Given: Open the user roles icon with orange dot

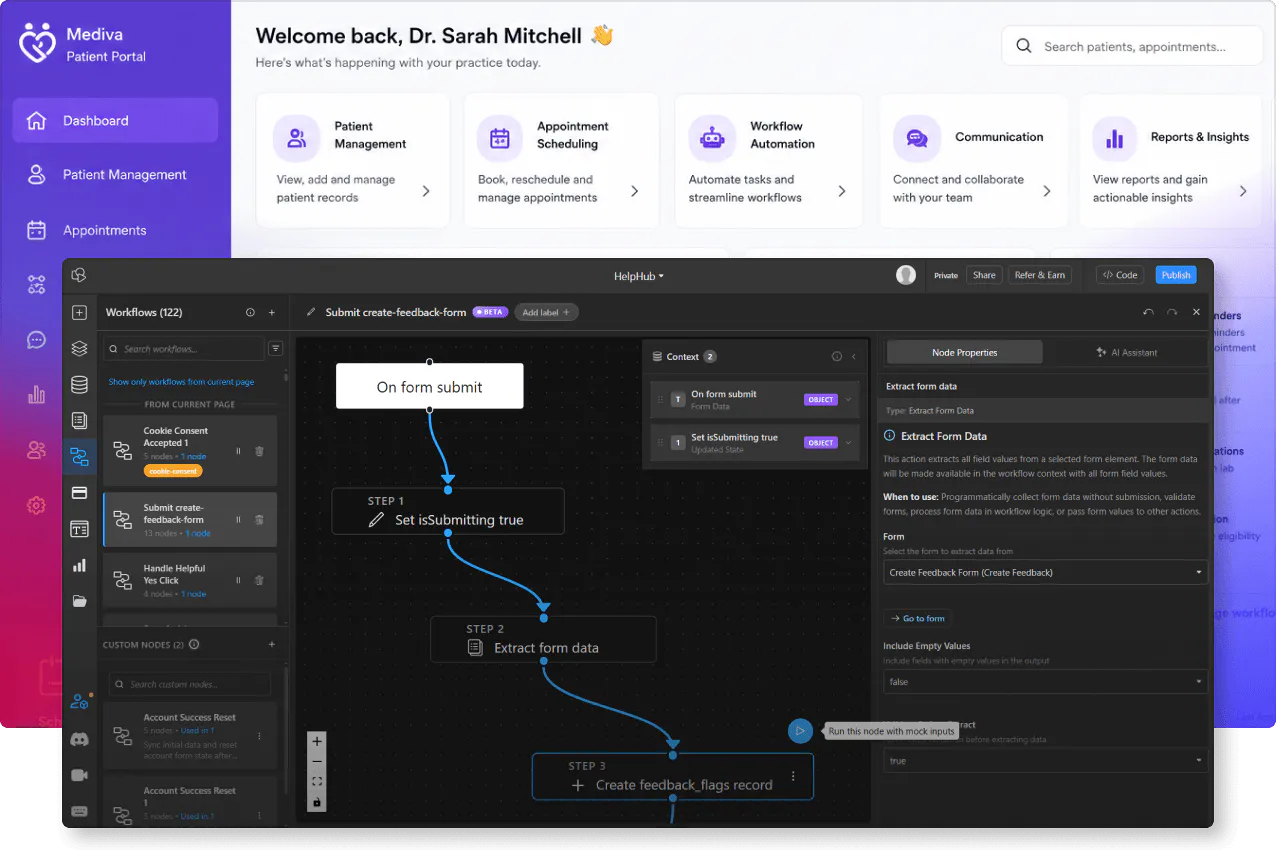Looking at the screenshot, I should 79,702.
